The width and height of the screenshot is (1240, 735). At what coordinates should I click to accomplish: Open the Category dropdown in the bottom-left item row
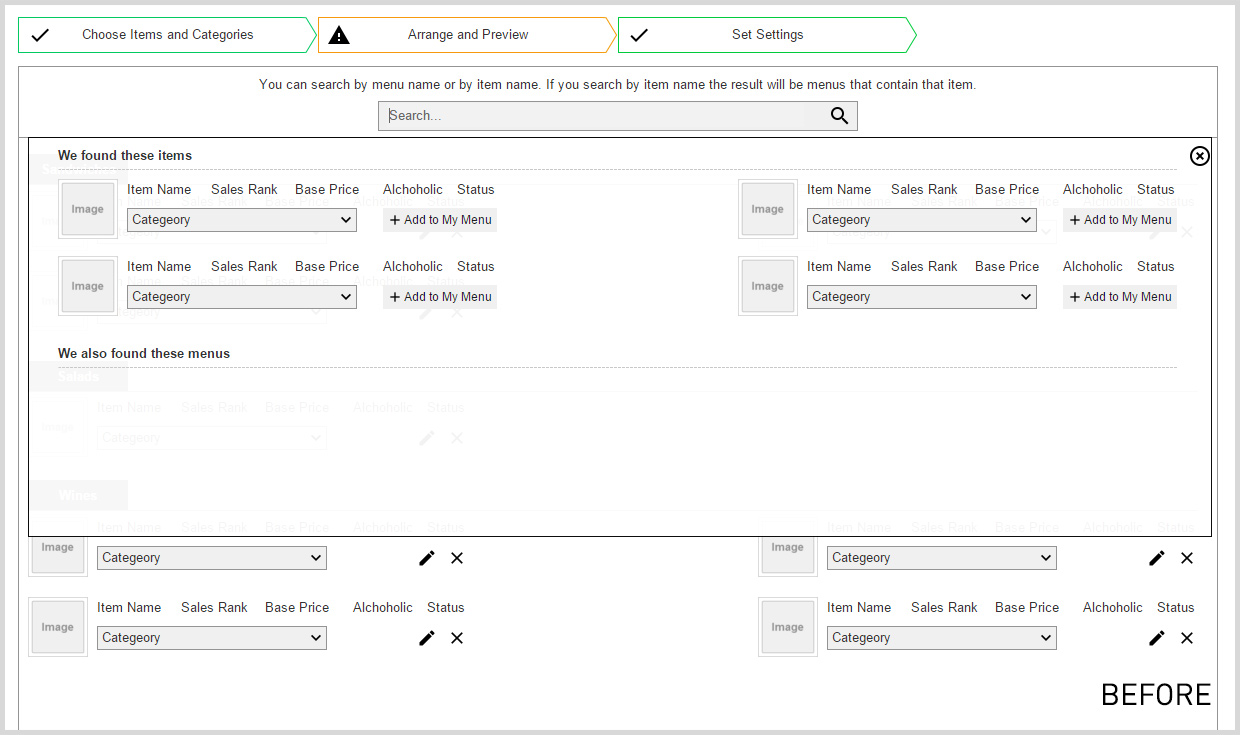pos(212,638)
